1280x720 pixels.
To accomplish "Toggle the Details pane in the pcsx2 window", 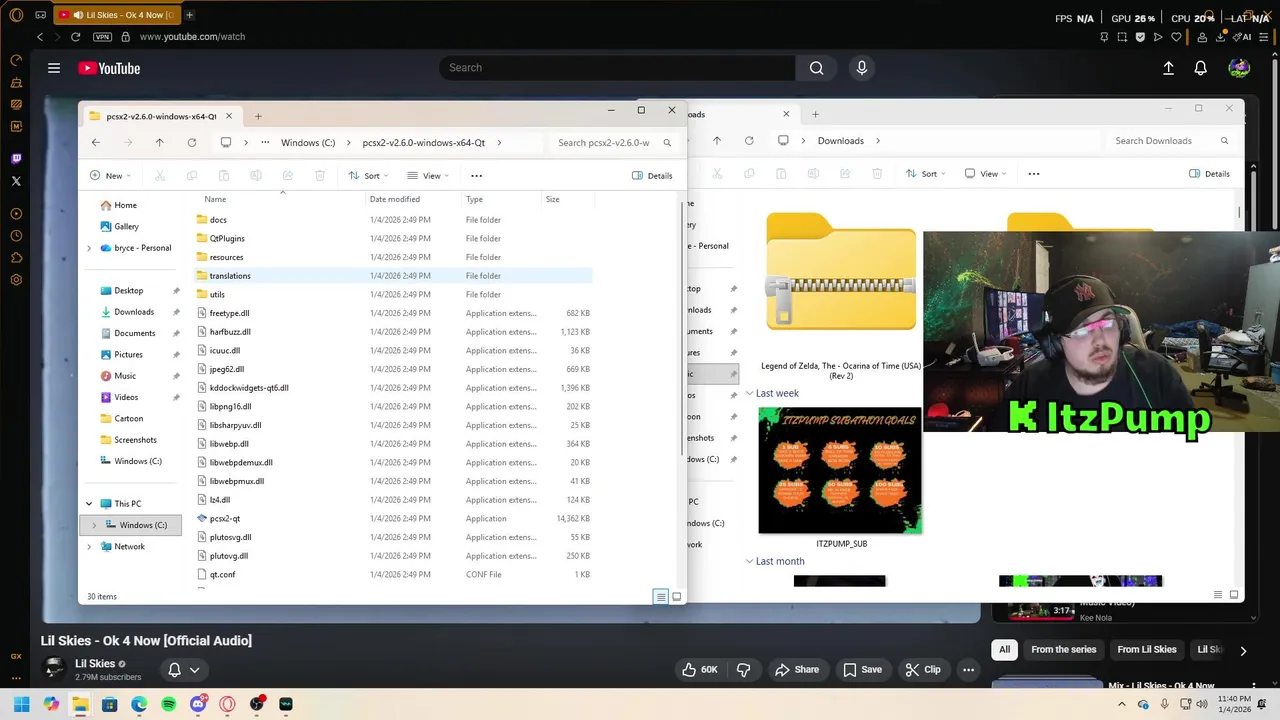I will click(652, 176).
